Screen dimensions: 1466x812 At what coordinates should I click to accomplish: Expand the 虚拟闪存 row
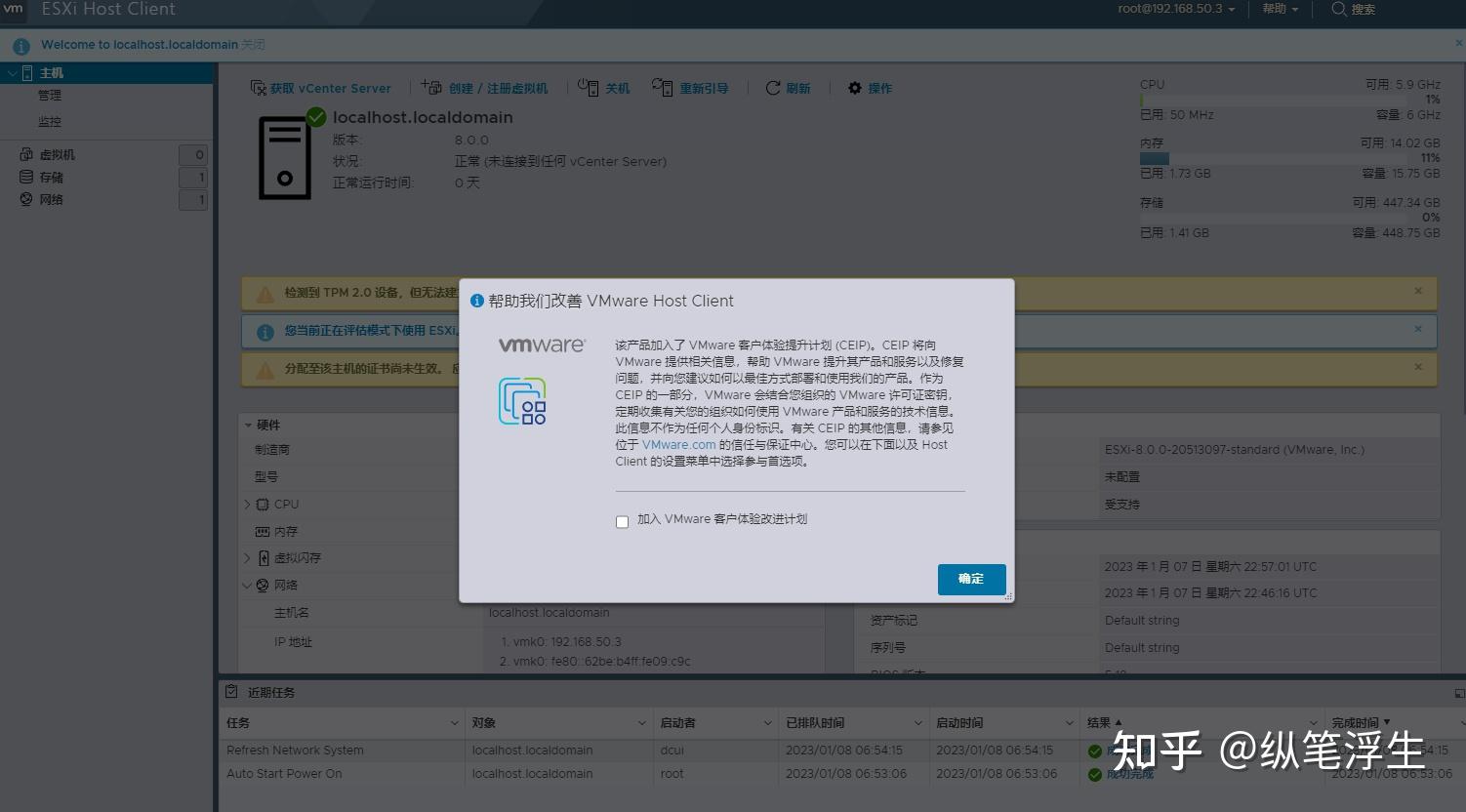pos(247,558)
